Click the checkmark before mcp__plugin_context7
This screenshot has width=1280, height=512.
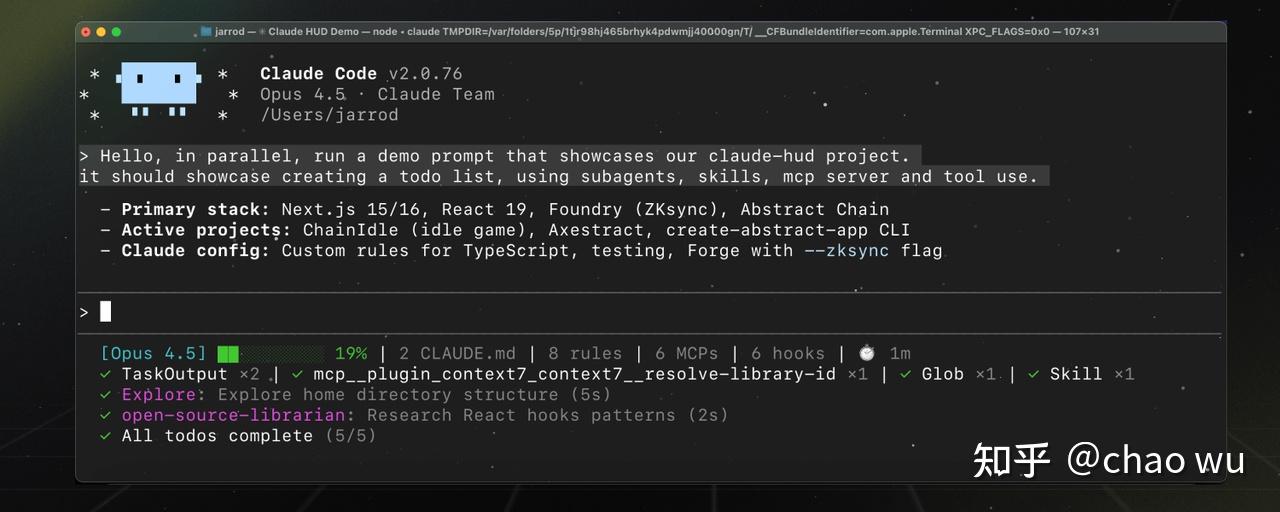(x=297, y=374)
